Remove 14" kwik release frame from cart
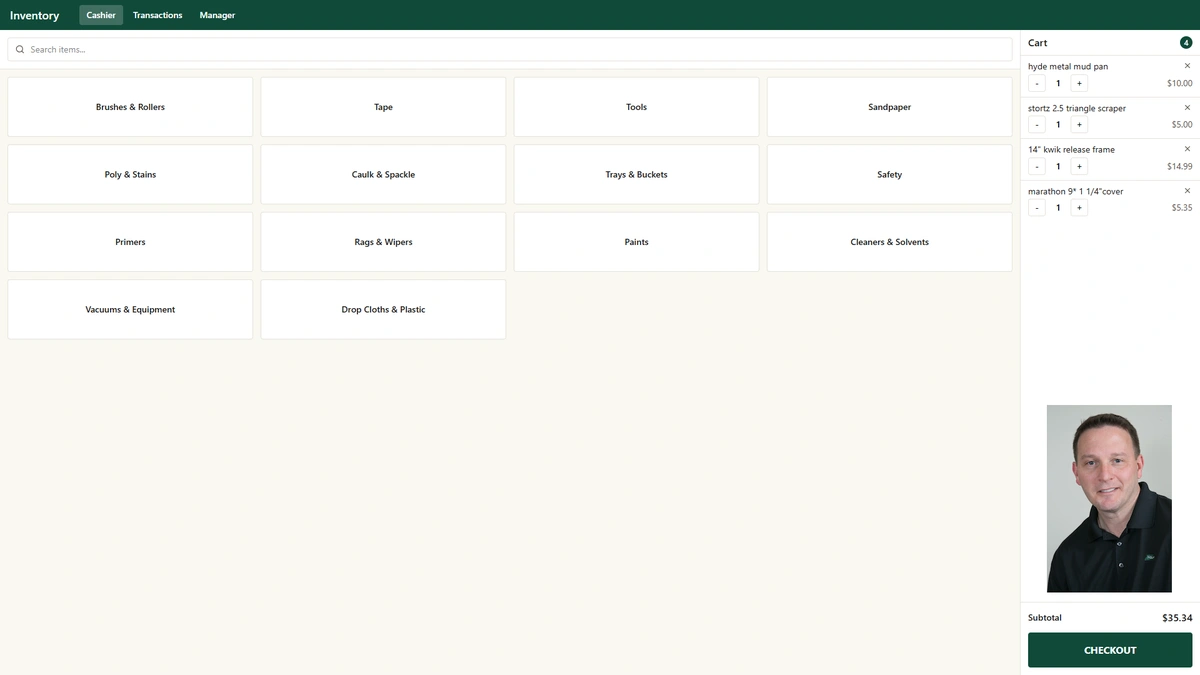 coord(1187,149)
